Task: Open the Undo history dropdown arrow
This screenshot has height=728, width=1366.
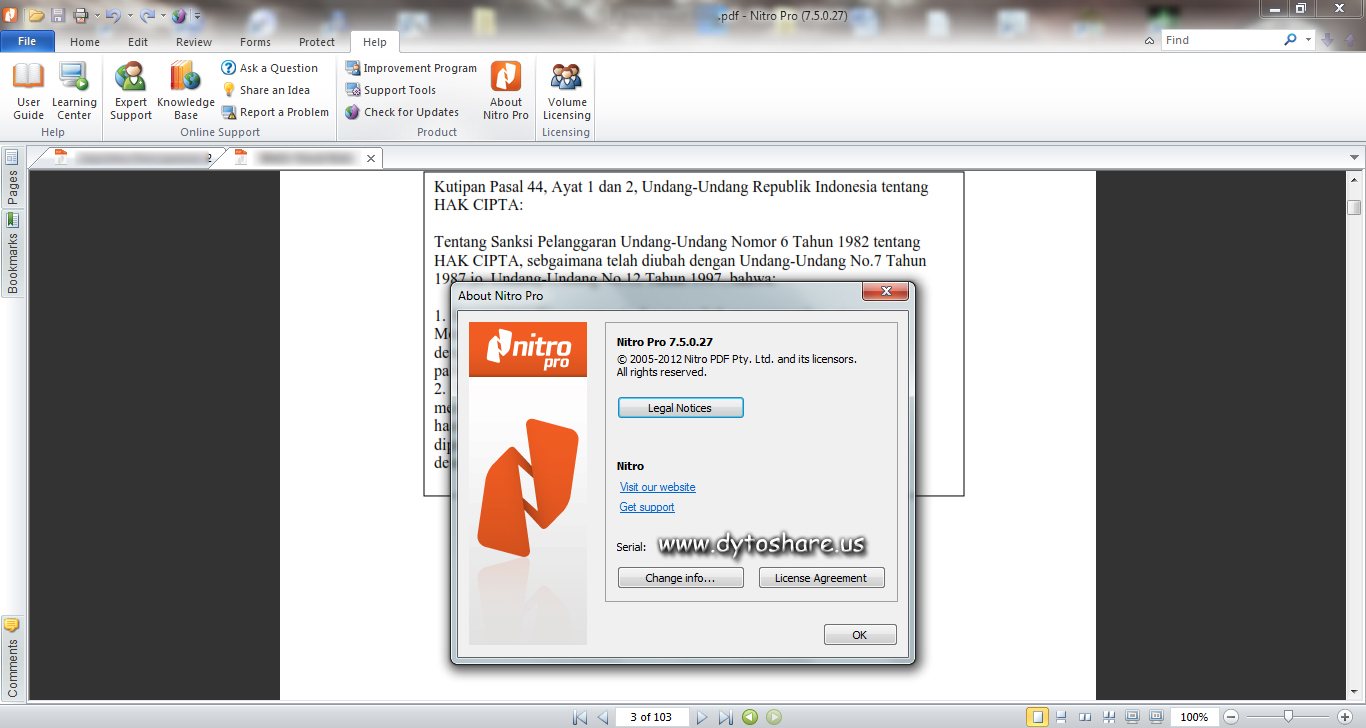Action: coord(129,16)
